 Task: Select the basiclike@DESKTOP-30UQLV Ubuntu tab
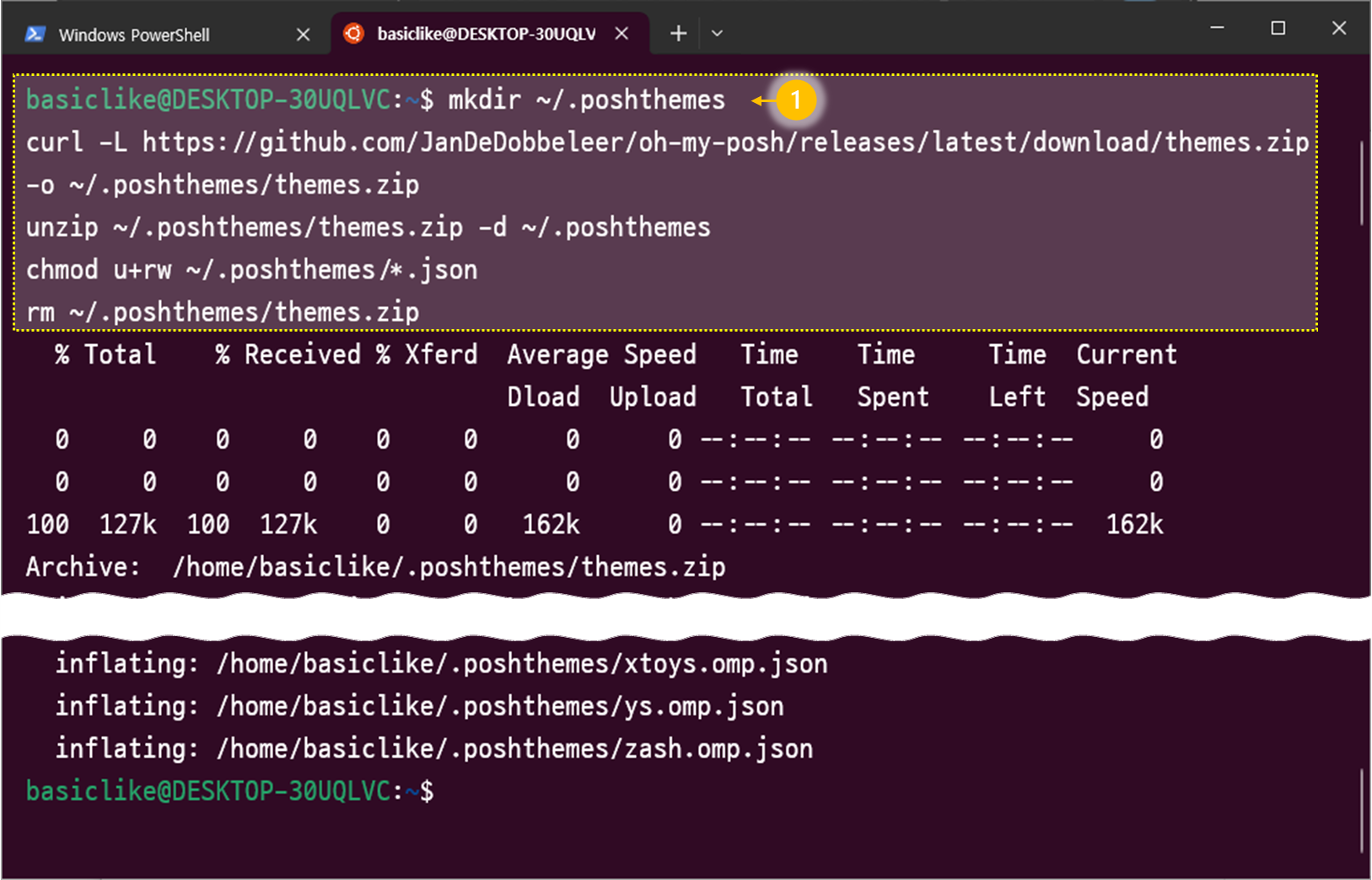[489, 34]
